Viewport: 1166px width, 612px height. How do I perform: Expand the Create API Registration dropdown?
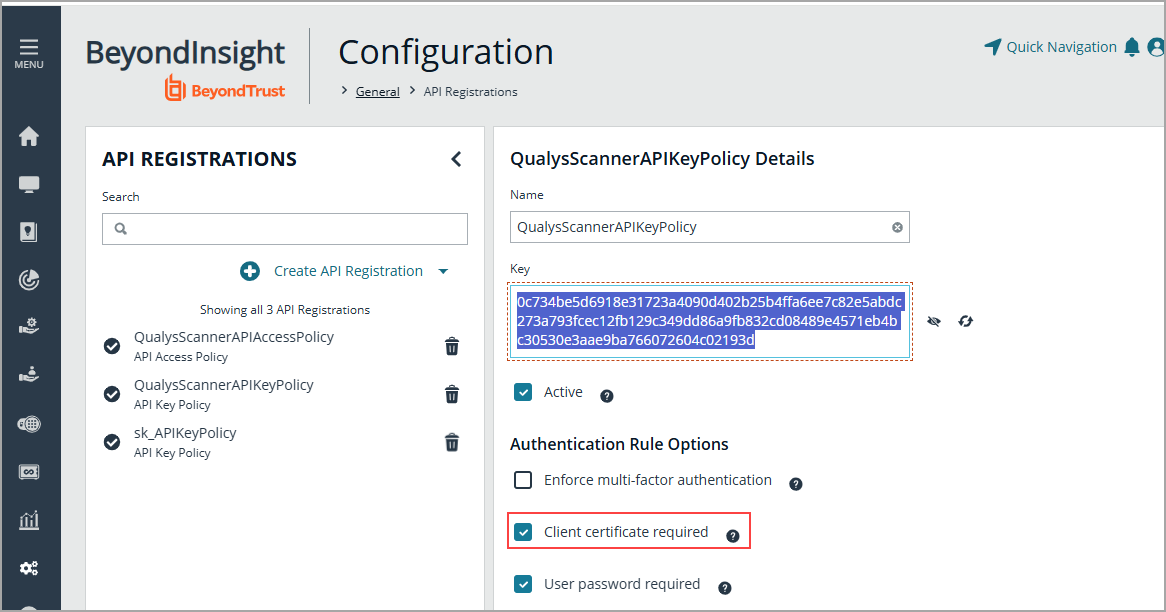444,270
